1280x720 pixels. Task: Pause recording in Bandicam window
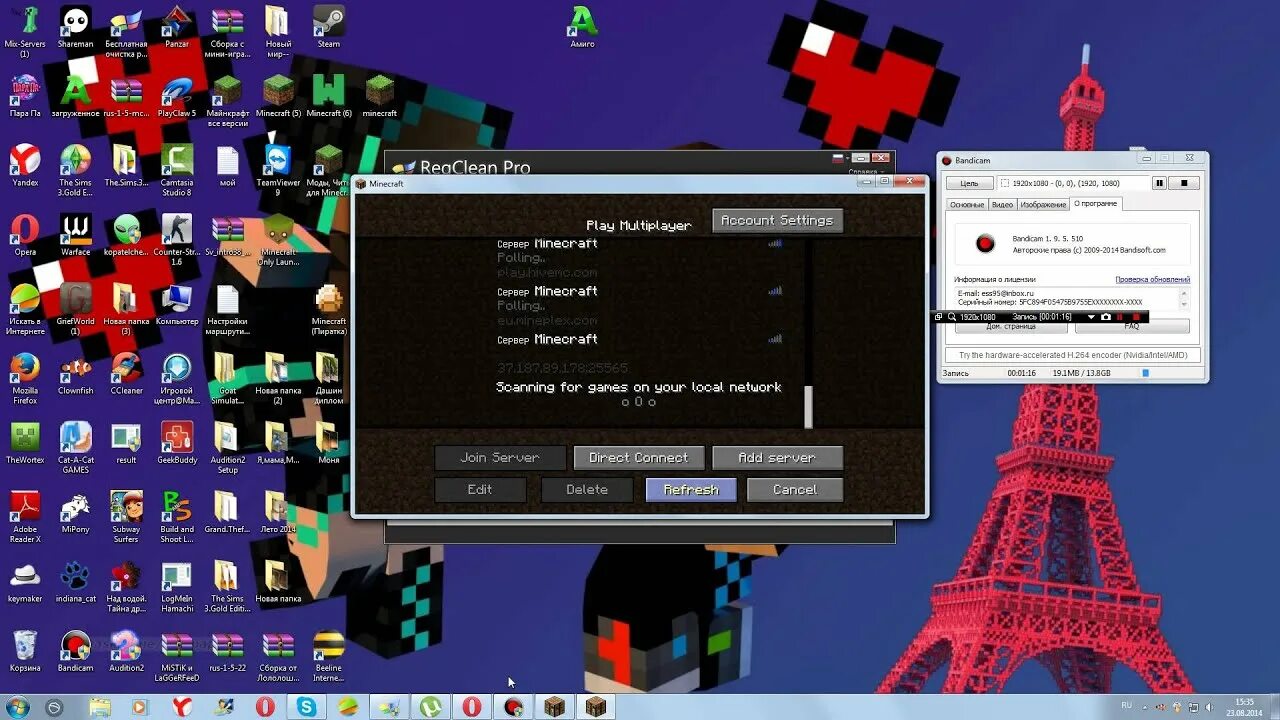tap(1160, 183)
